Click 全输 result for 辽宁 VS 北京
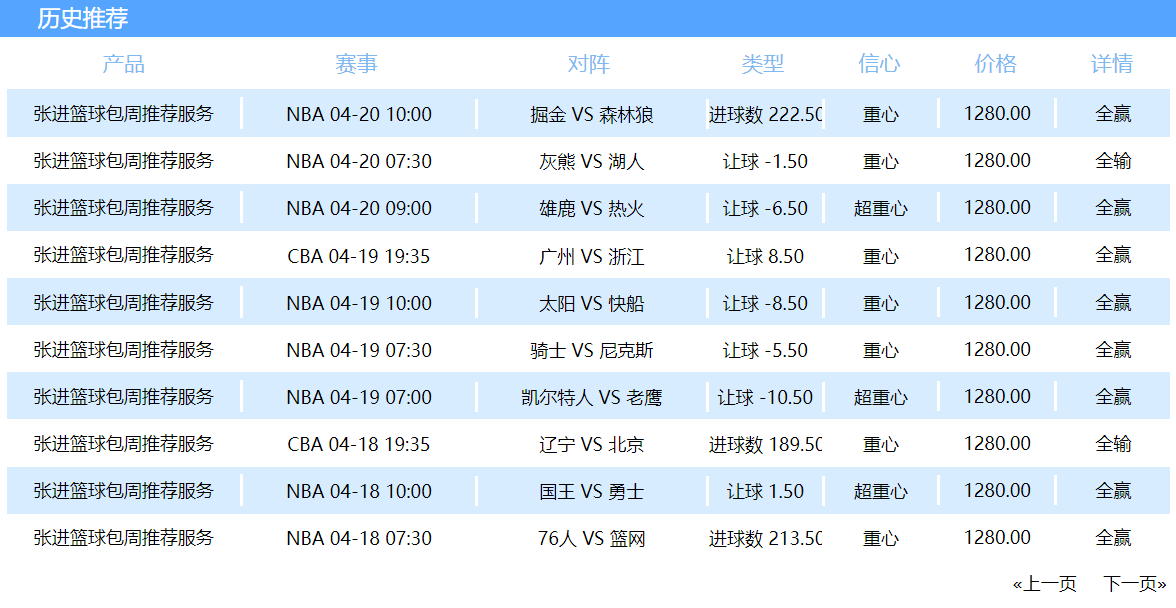Viewport: 1176px width, 608px height. 1113,444
